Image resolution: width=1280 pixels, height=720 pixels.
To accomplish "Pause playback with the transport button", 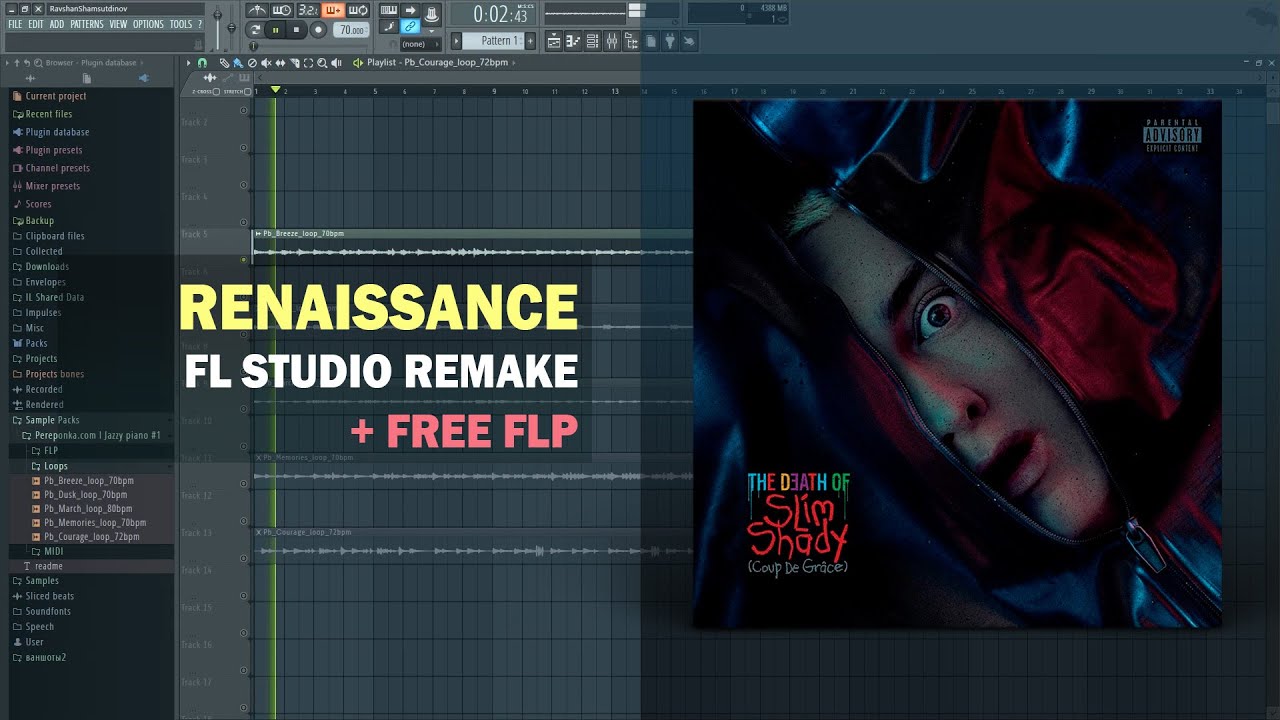I will point(276,30).
